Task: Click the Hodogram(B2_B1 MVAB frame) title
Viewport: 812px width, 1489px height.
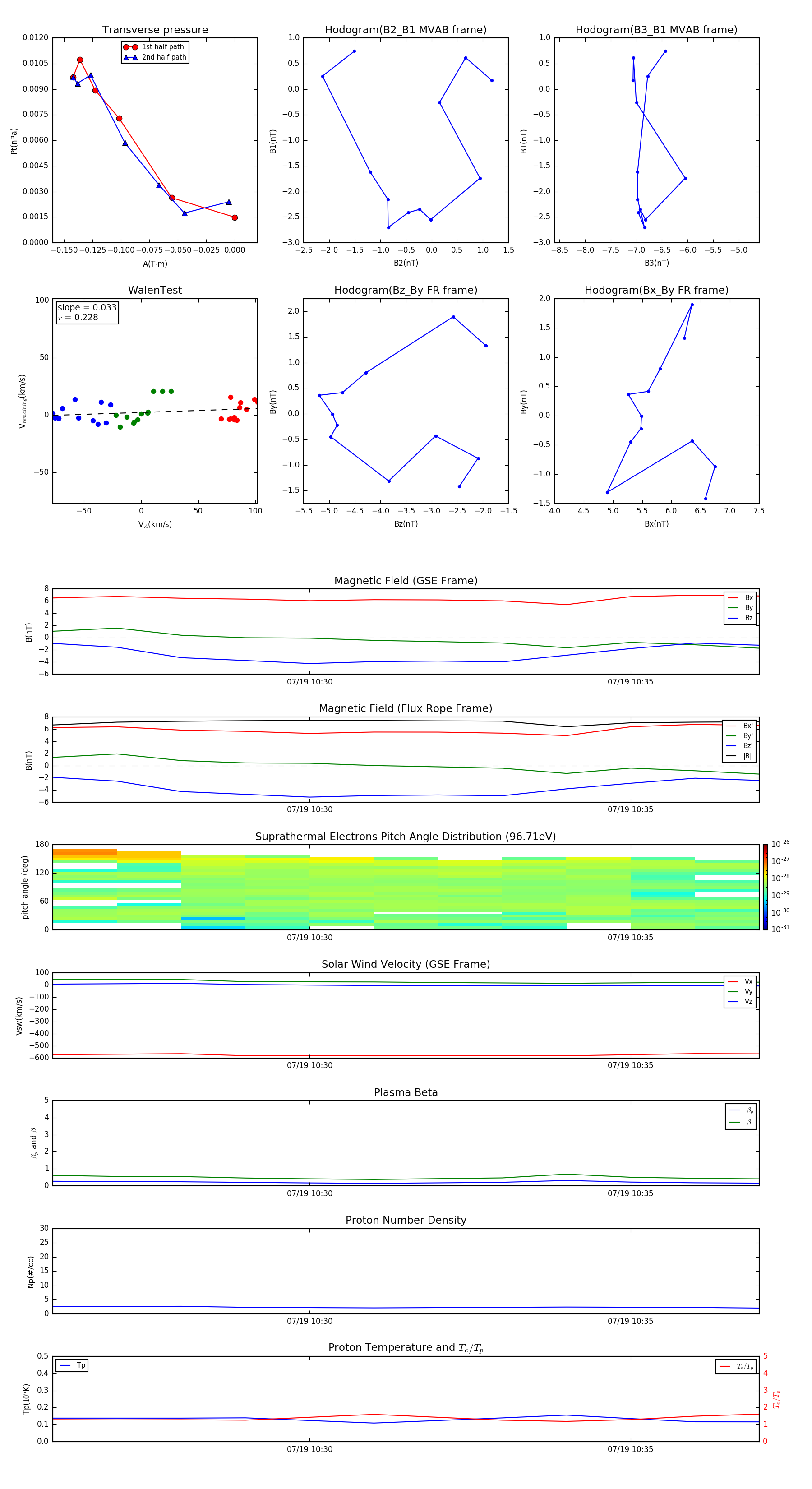Action: coord(406,30)
